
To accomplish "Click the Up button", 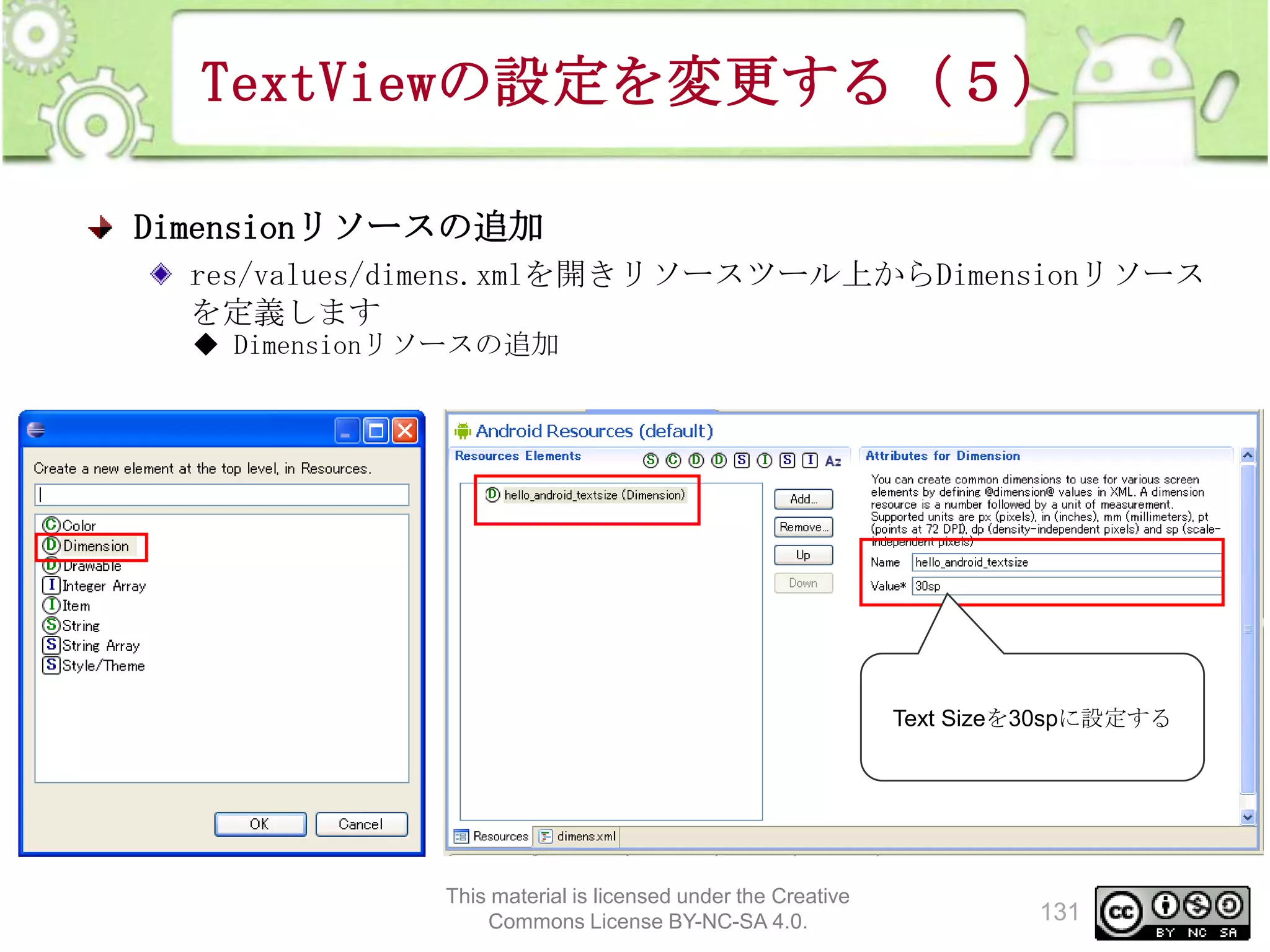I will coord(803,555).
